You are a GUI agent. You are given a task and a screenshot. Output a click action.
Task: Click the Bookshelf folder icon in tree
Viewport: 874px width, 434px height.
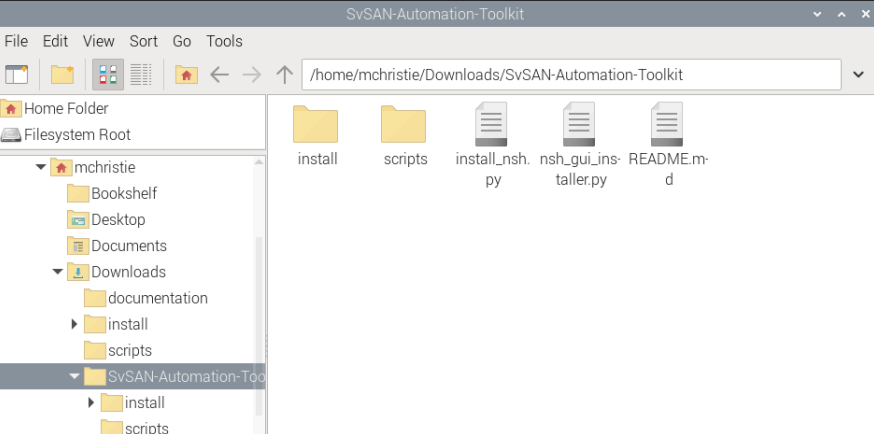[x=78, y=193]
